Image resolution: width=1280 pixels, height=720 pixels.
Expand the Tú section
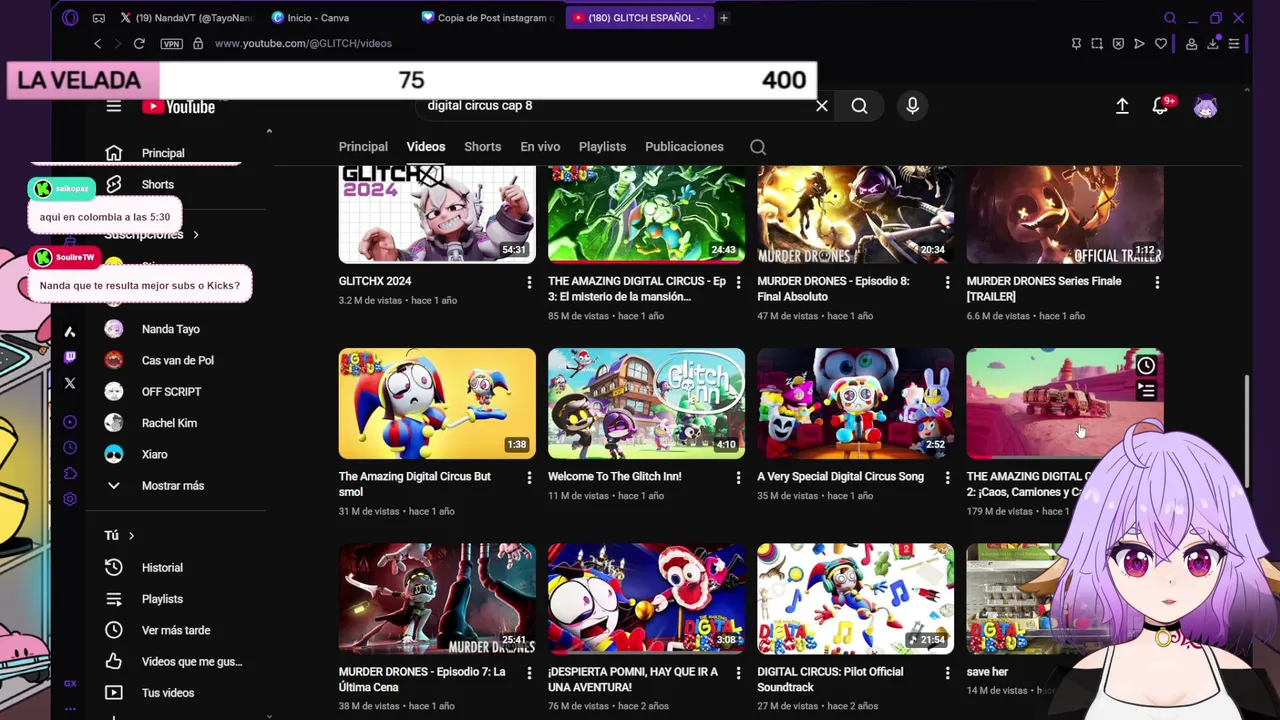tap(119, 536)
